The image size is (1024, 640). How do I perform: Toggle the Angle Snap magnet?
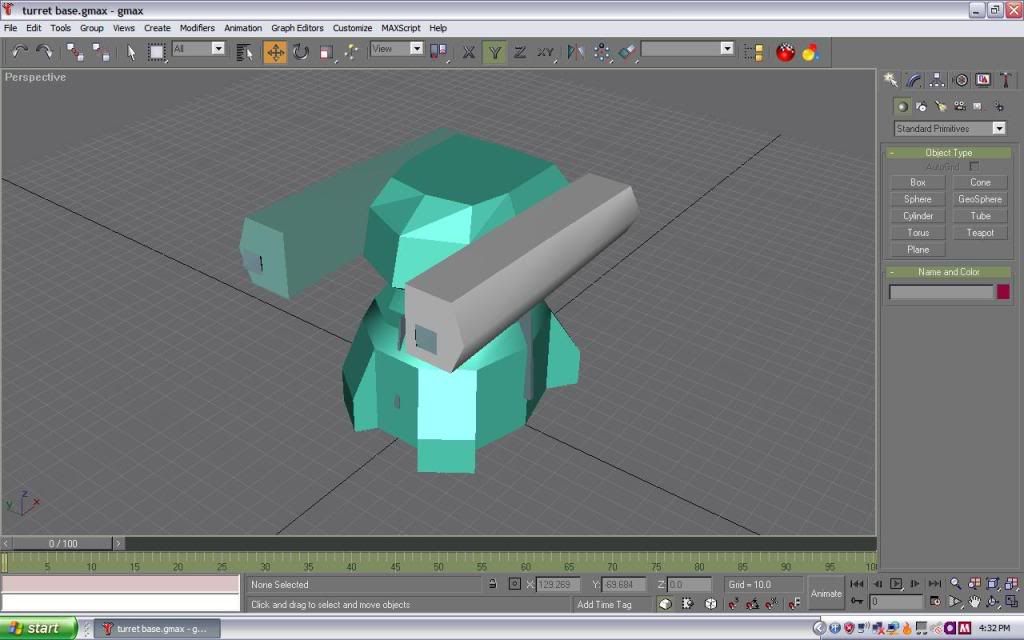tap(752, 604)
